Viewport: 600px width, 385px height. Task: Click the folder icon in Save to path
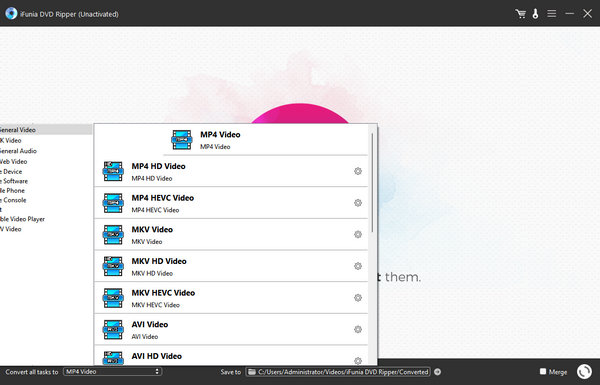pyautogui.click(x=251, y=372)
